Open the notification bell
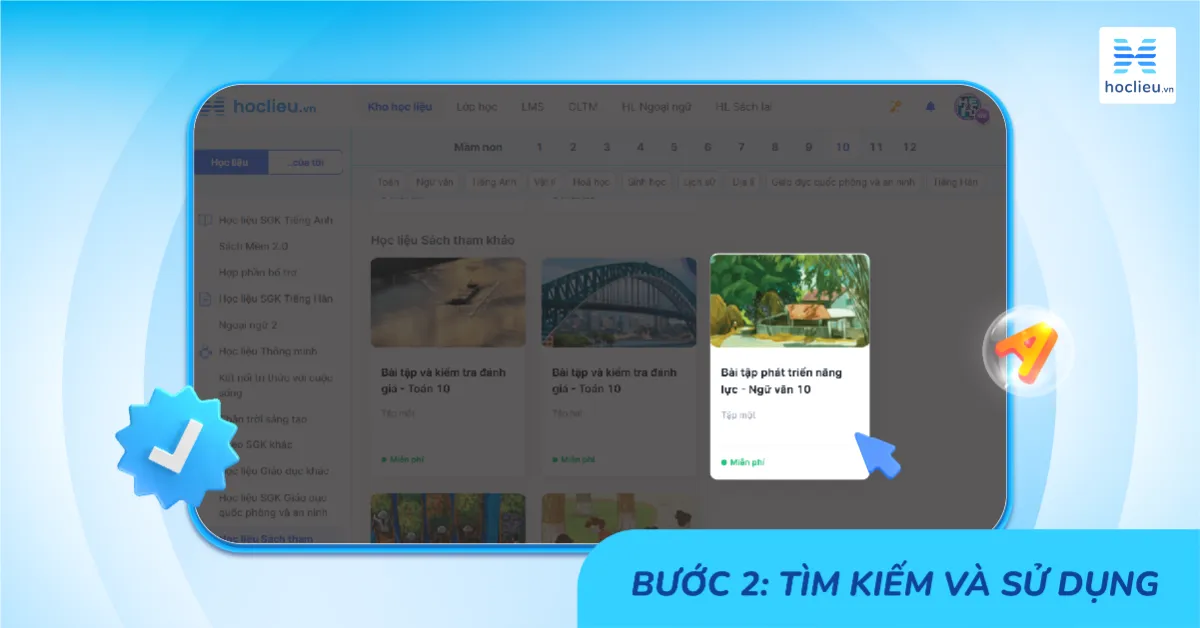Image resolution: width=1200 pixels, height=628 pixels. (x=931, y=107)
